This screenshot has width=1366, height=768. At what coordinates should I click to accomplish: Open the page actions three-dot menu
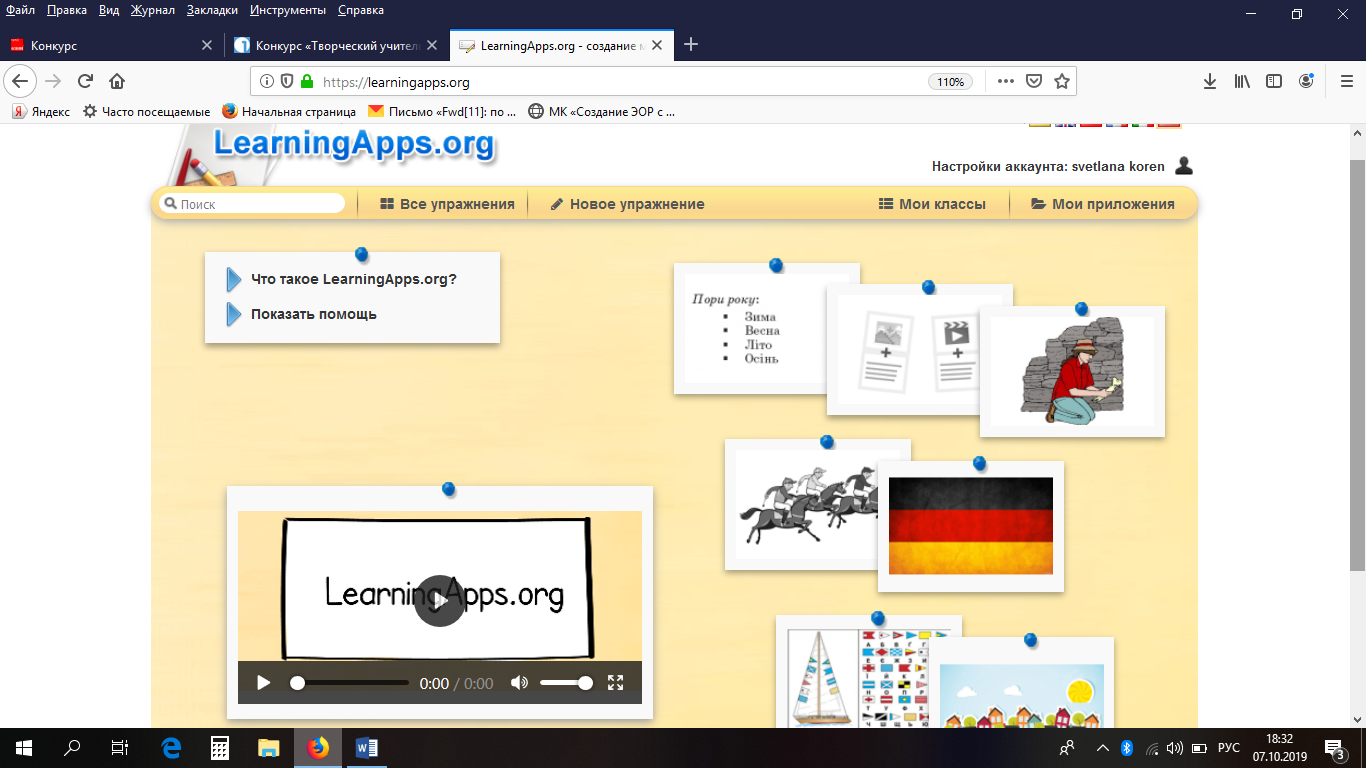[1006, 82]
